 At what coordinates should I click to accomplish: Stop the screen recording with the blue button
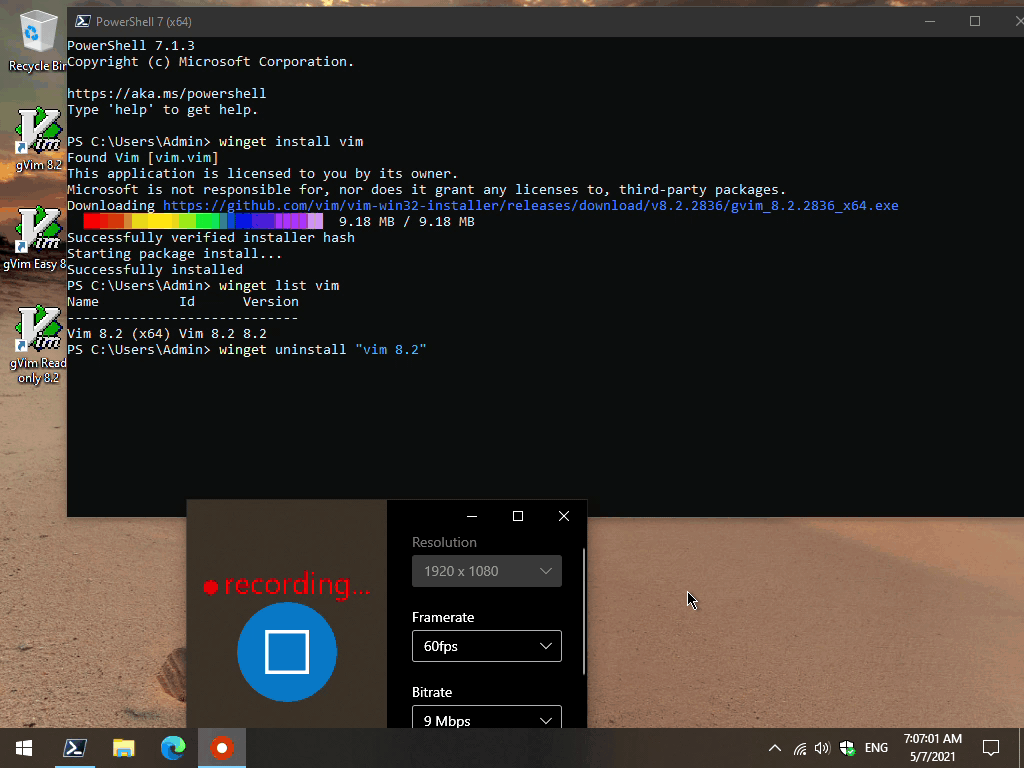[x=287, y=651]
